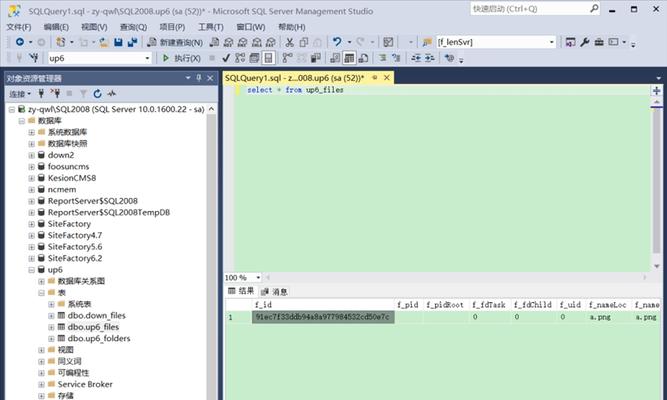Click the Object Explorer disconnect icon
Image resolution: width=667 pixels, height=400 pixels.
coord(55,94)
